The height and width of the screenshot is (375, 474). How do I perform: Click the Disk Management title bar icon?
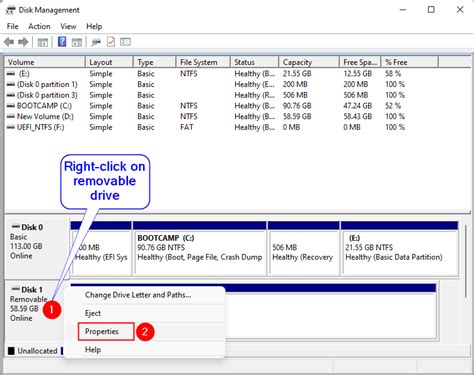10,10
